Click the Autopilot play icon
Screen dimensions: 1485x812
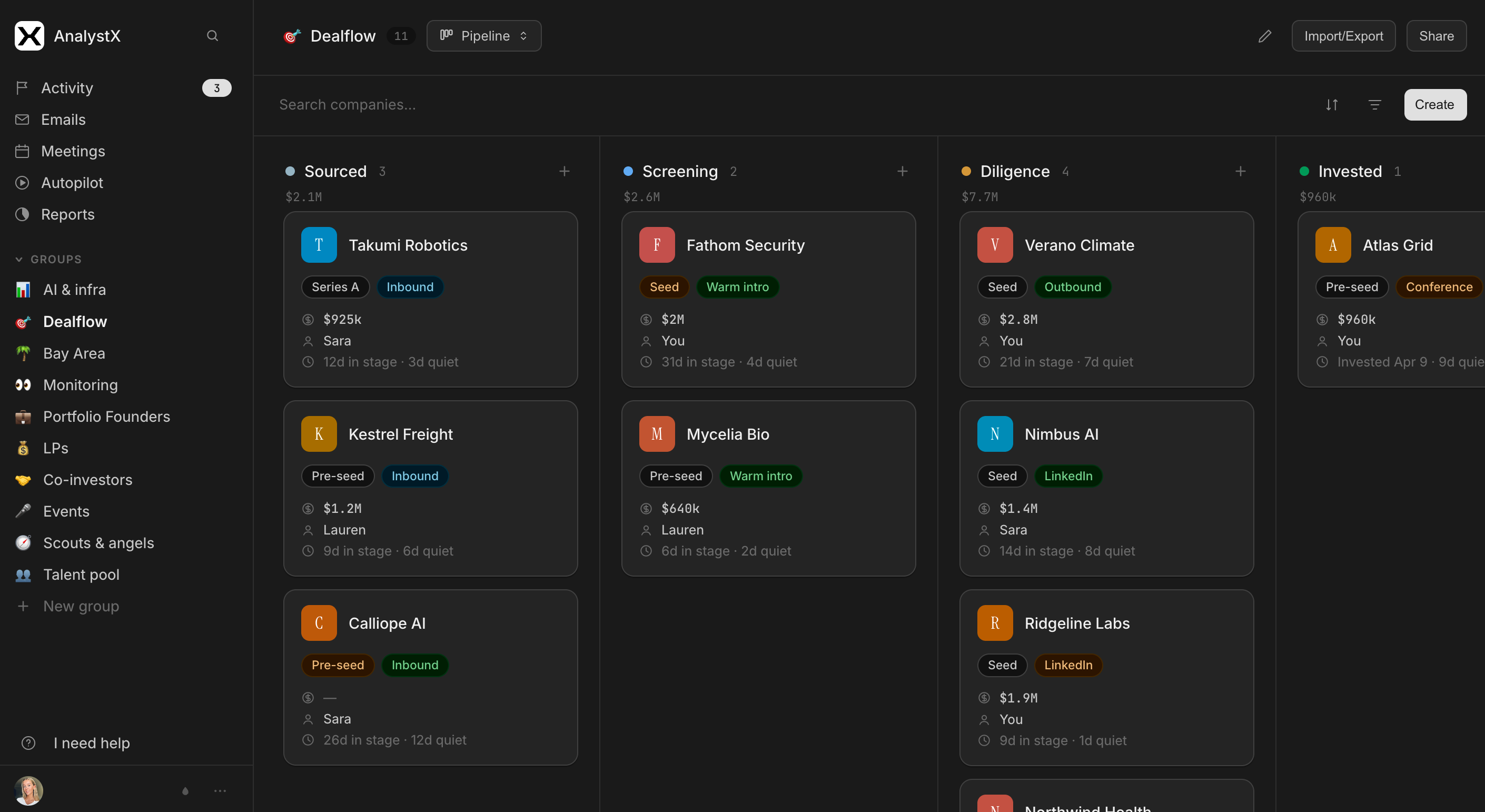click(22, 183)
